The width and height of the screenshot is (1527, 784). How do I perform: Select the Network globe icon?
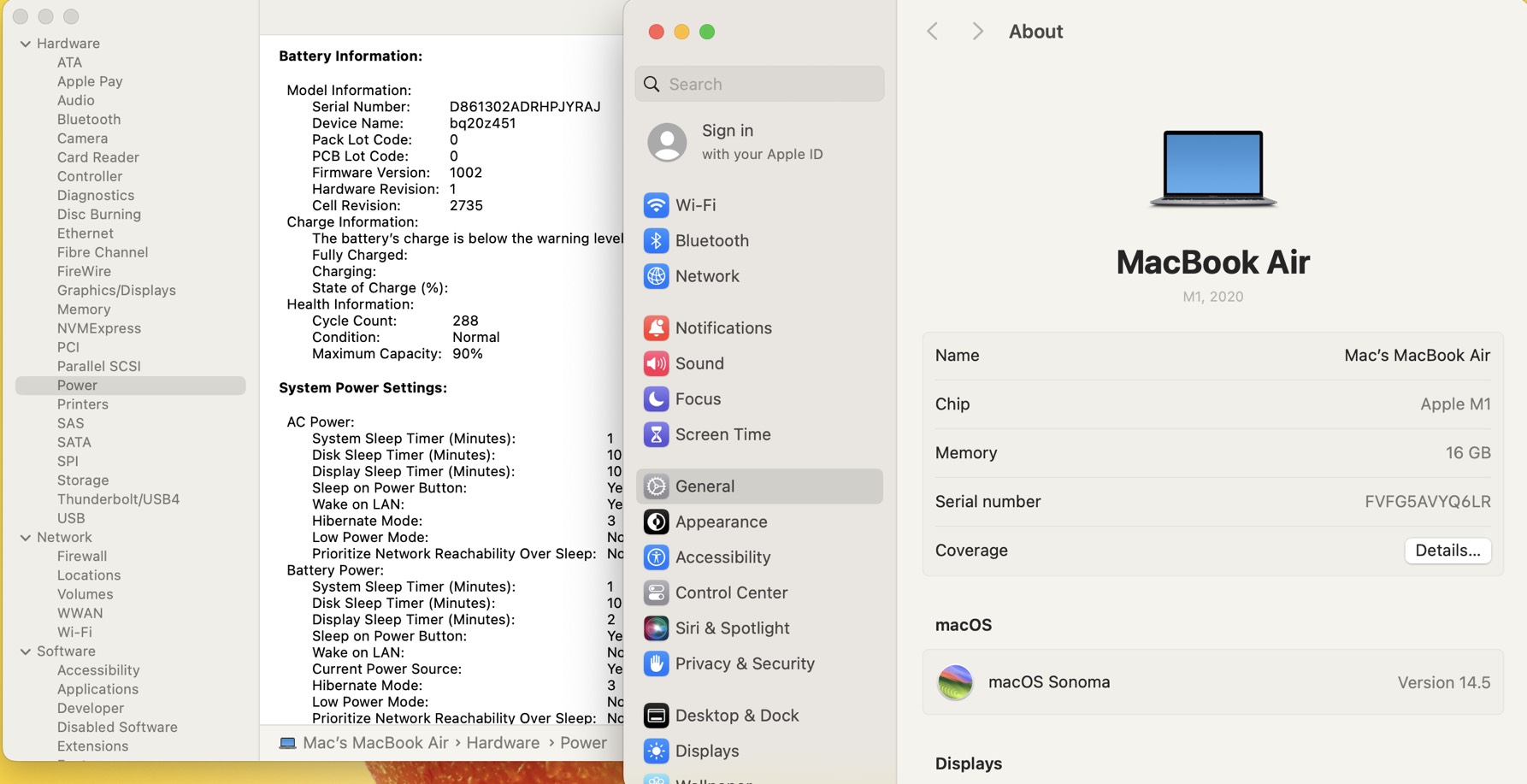(656, 276)
